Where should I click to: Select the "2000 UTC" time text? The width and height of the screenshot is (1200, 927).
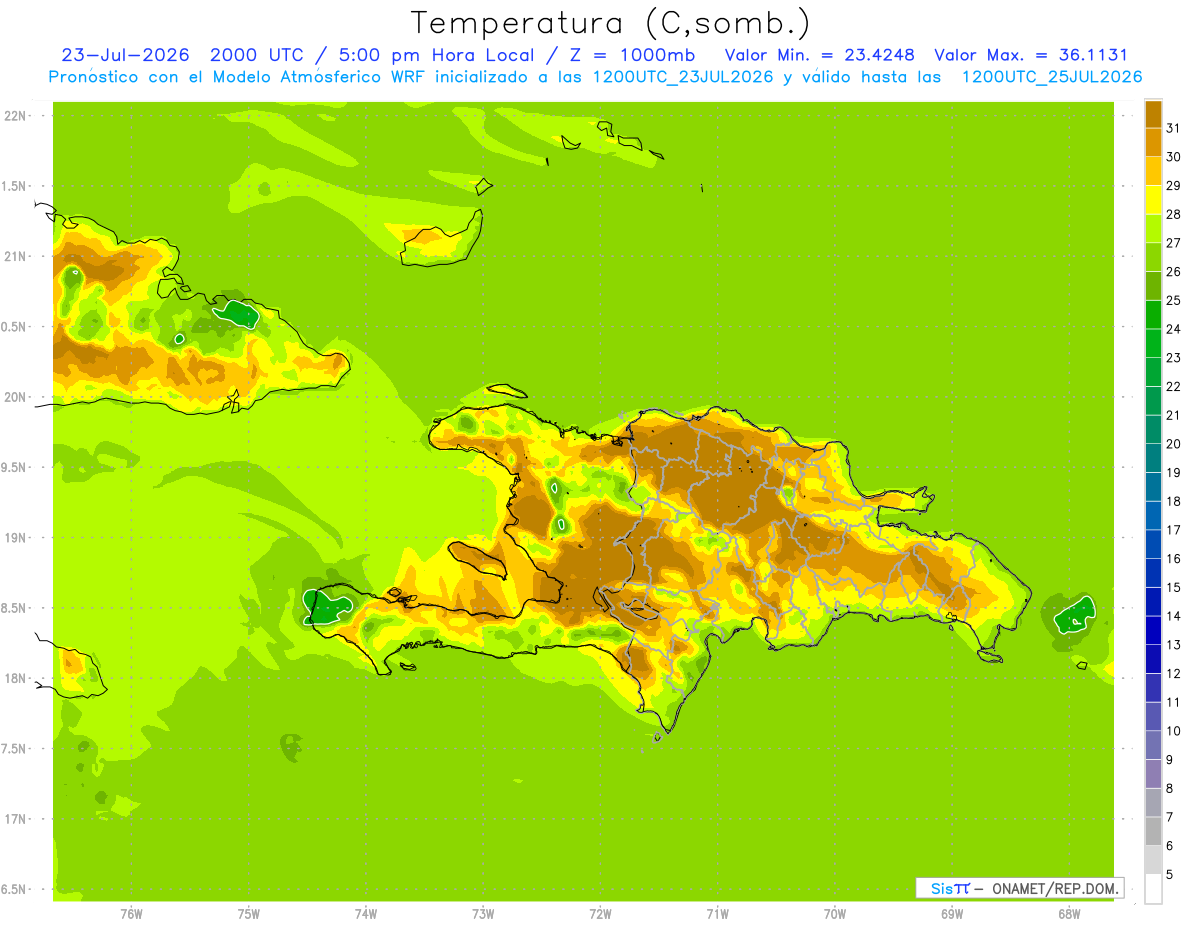coord(255,55)
